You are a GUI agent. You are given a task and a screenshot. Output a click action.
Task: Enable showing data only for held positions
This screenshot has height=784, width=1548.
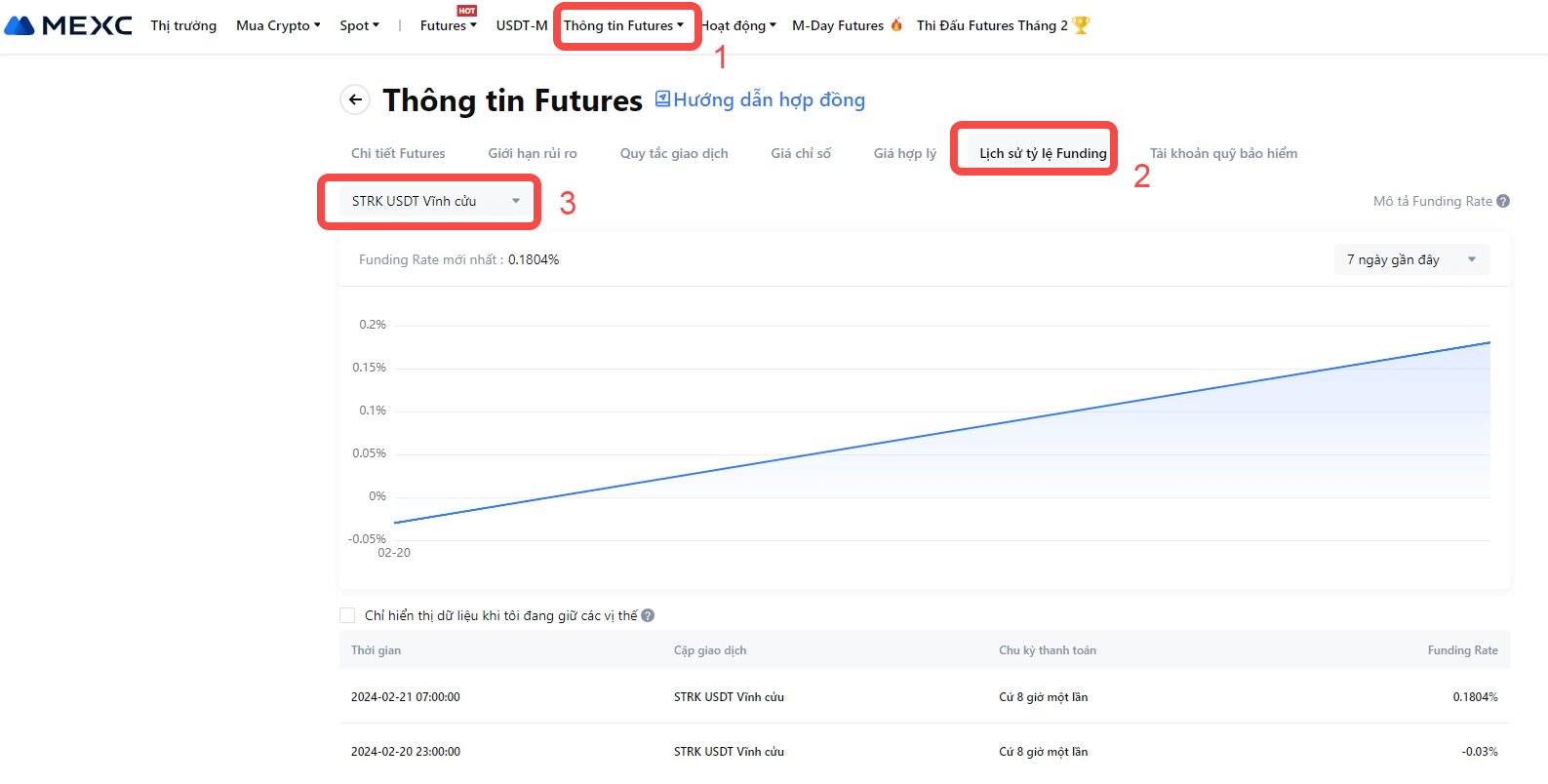tap(347, 615)
